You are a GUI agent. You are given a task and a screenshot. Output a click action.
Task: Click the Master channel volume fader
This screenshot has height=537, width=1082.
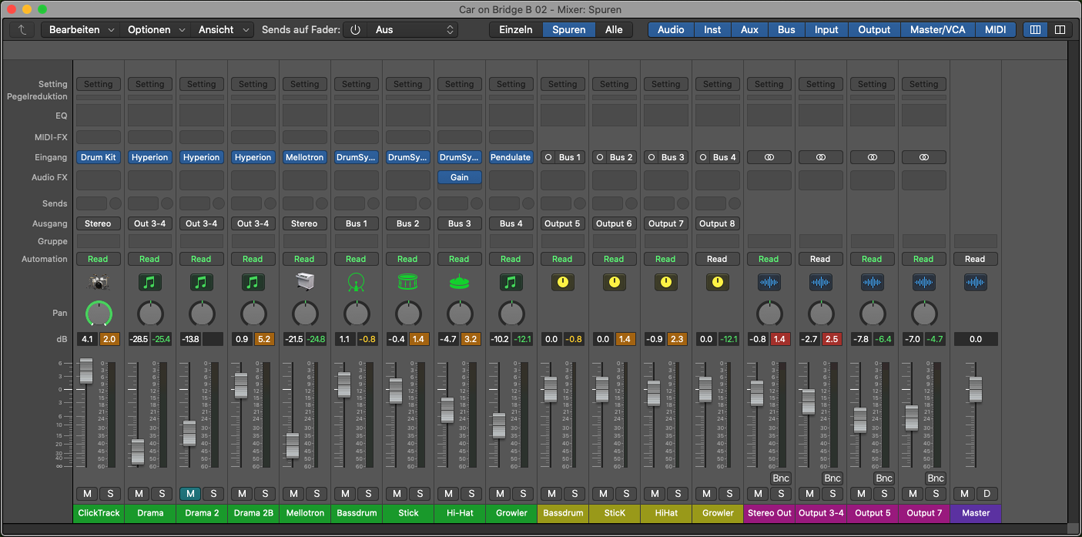click(x=975, y=388)
